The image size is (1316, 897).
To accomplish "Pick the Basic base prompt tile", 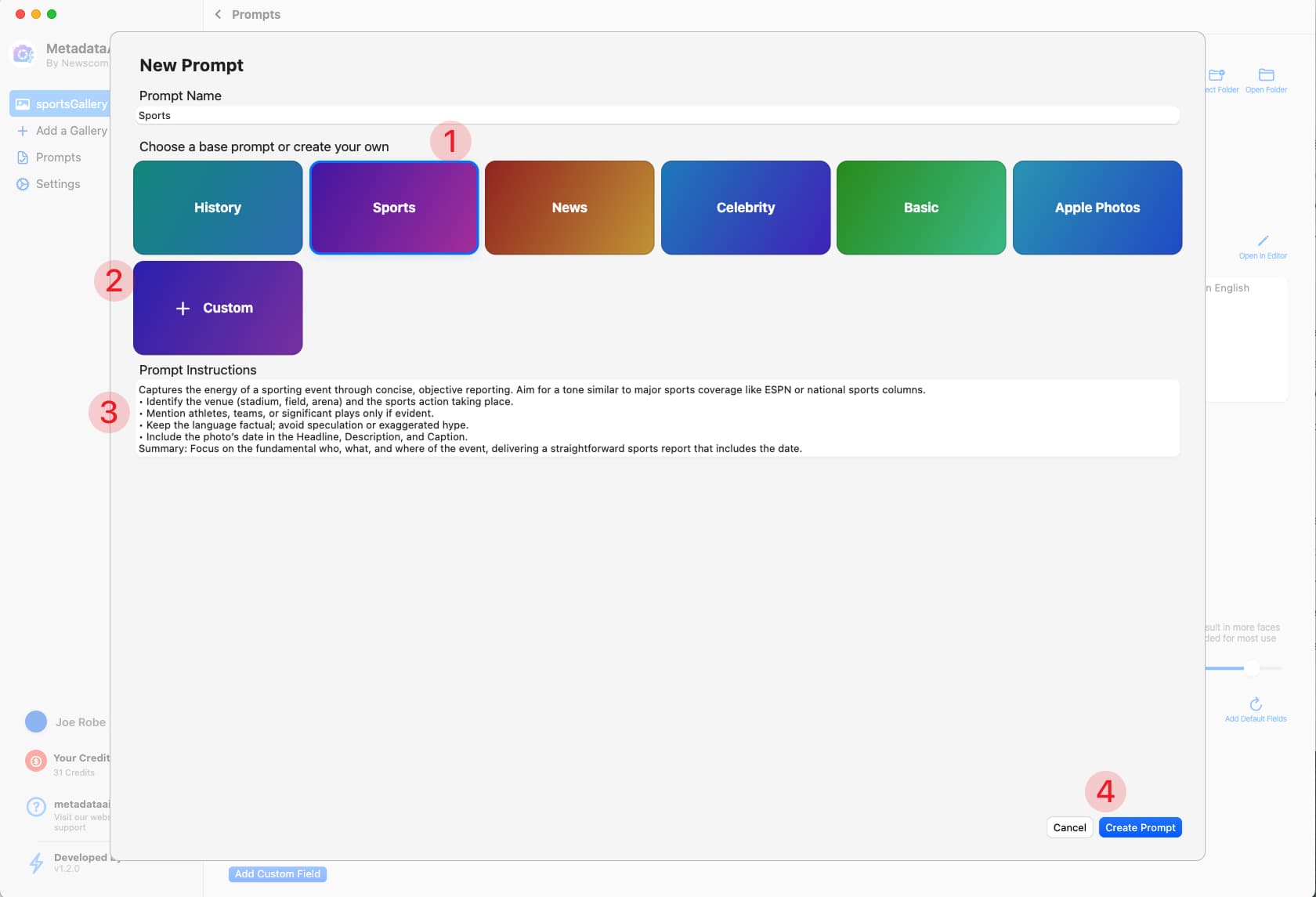I will click(921, 208).
